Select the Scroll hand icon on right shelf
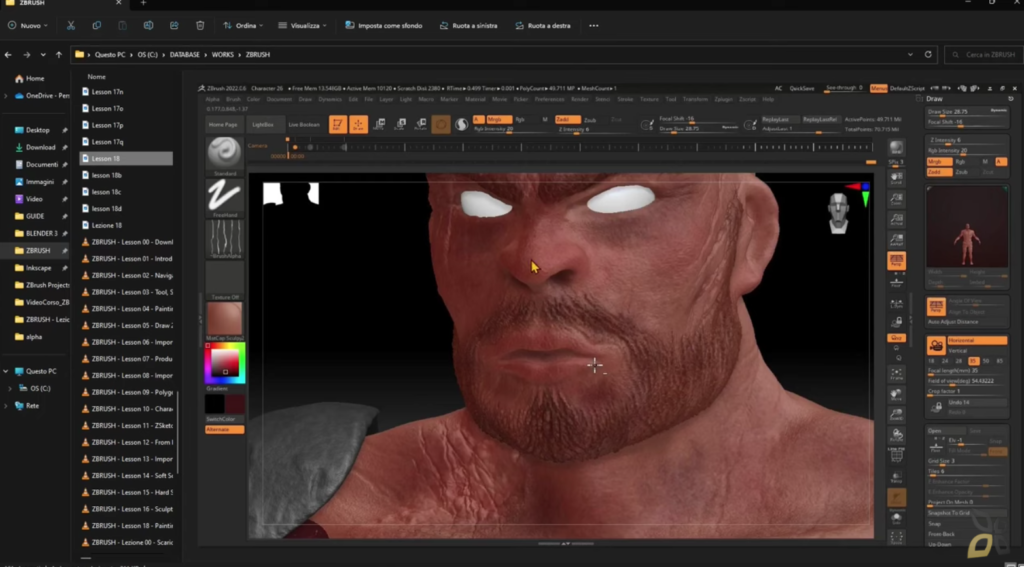1024x567 pixels. coord(896,178)
